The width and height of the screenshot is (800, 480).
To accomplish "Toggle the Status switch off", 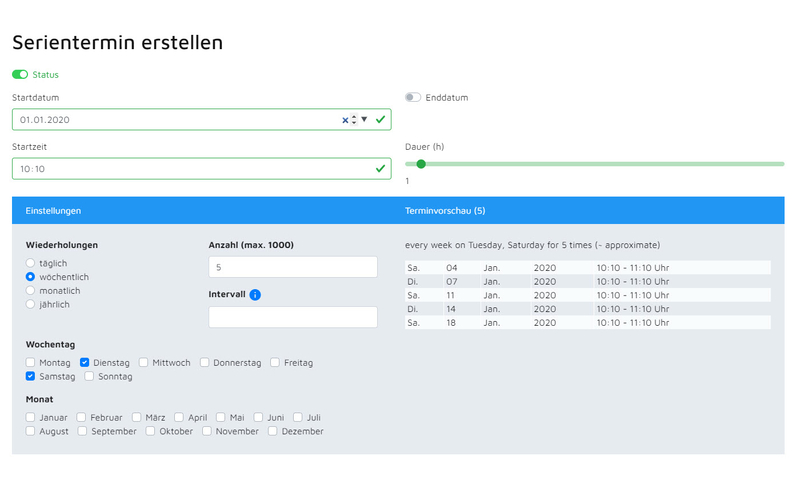I will tap(20, 74).
